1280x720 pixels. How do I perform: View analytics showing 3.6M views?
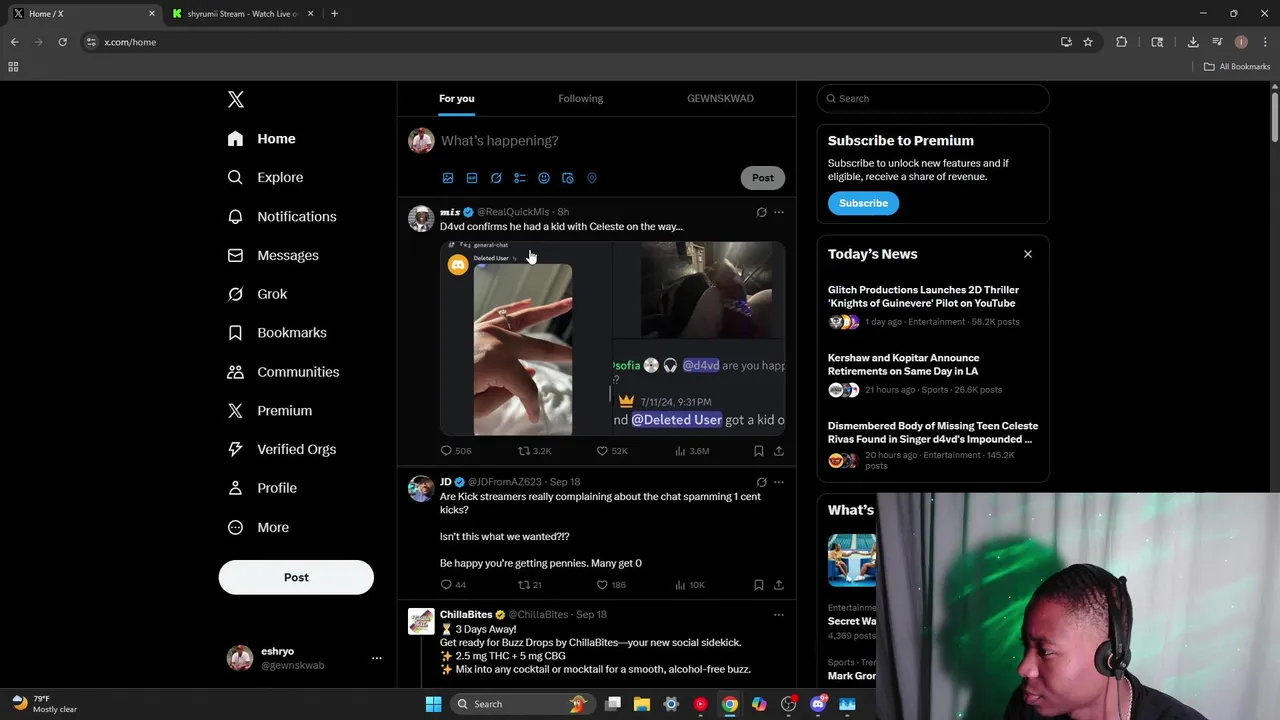coord(692,451)
